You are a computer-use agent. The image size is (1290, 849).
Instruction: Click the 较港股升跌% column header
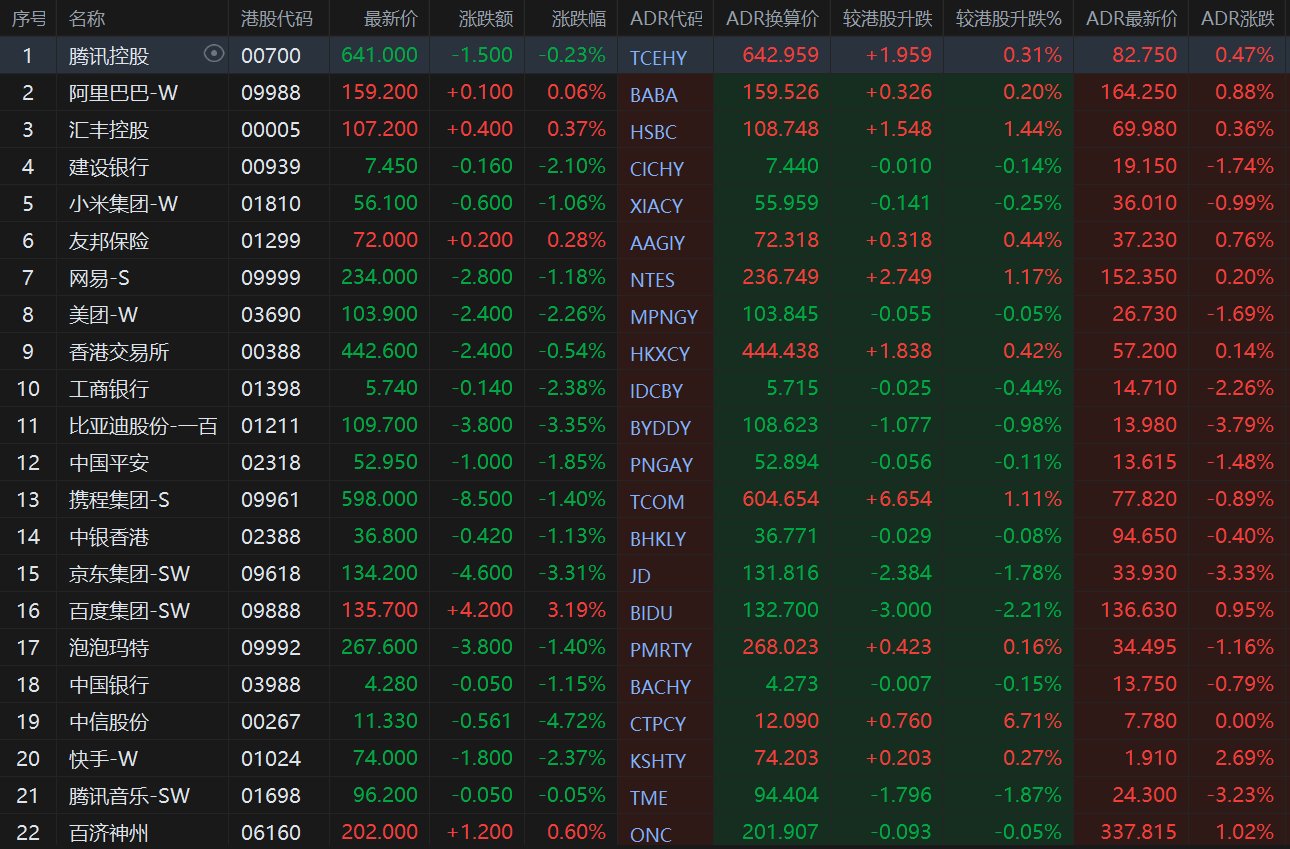coord(1008,18)
